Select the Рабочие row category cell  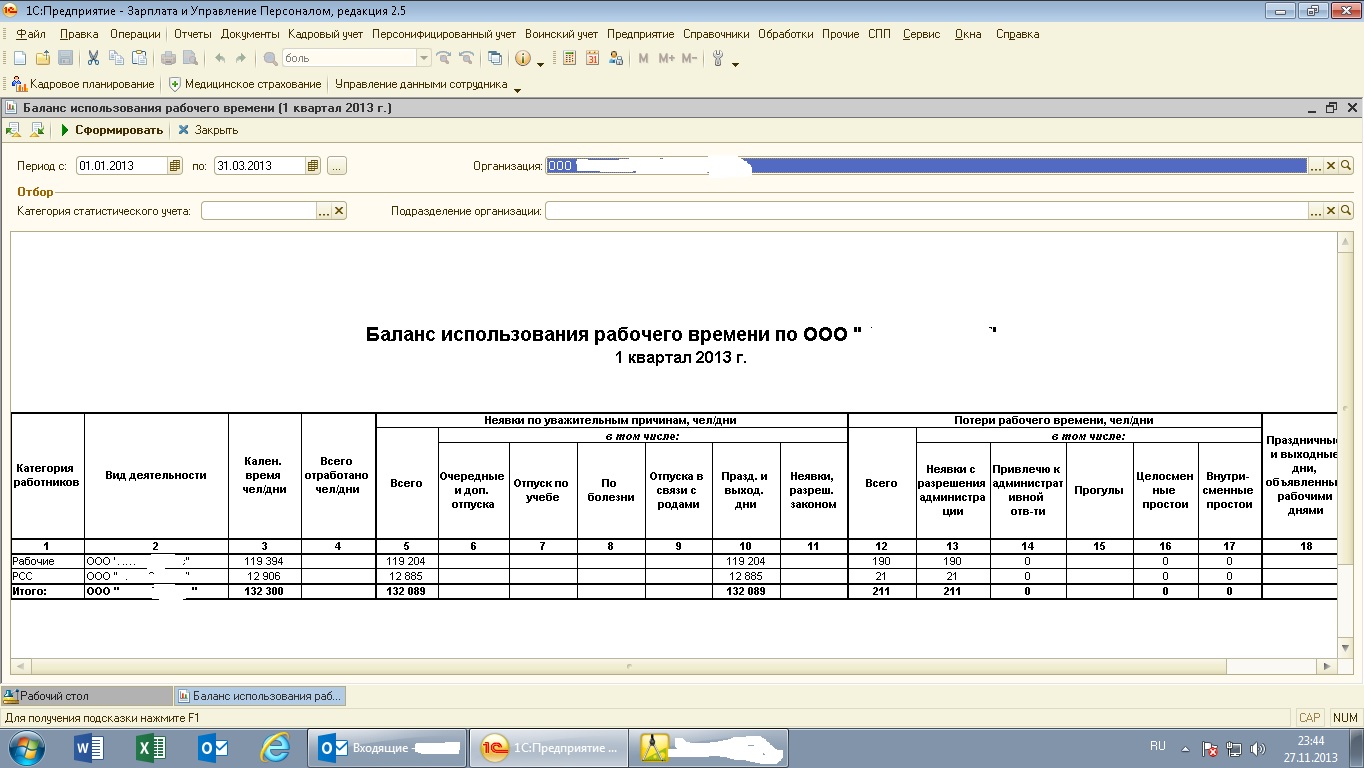coord(47,561)
